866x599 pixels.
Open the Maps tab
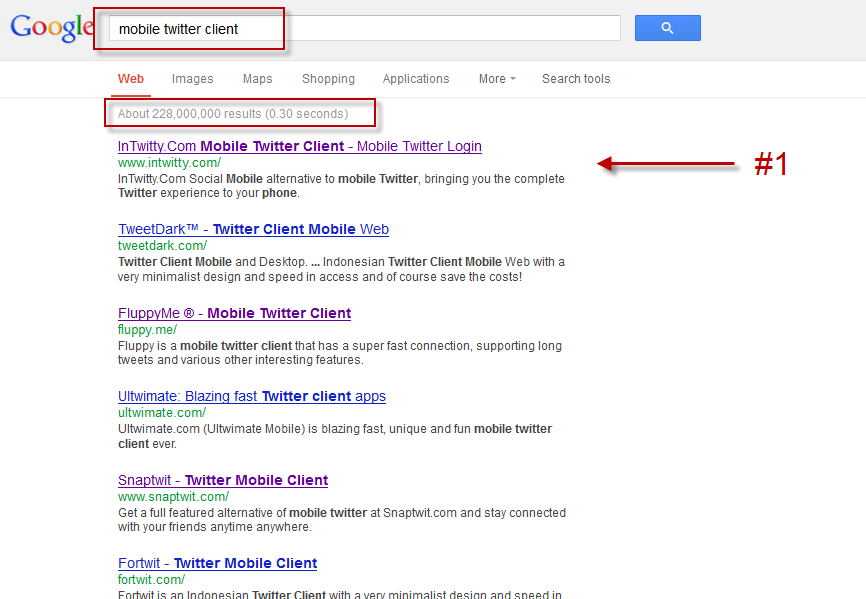point(257,79)
